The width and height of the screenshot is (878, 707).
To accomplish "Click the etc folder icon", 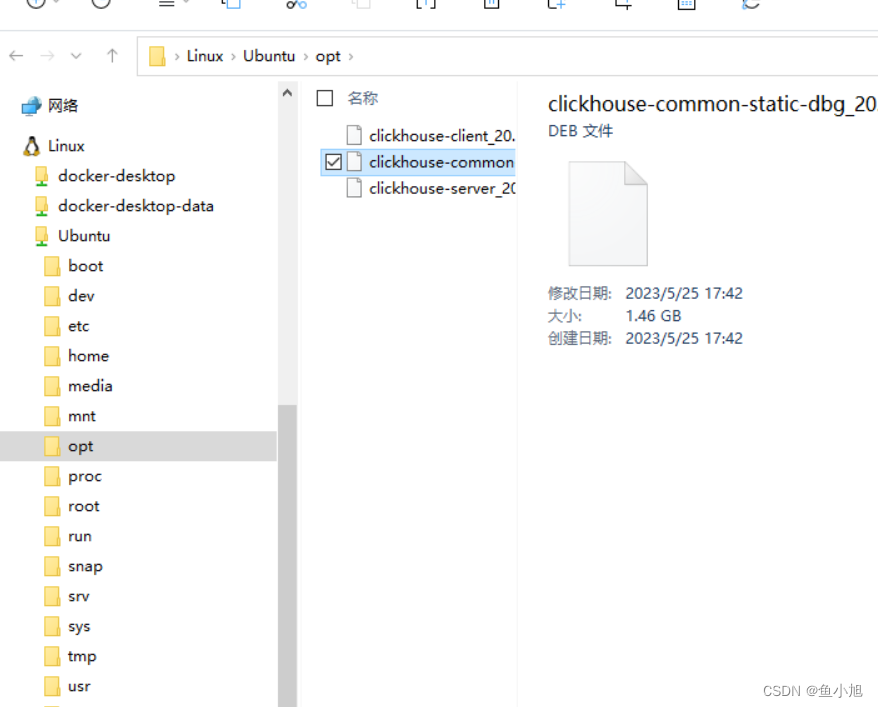I will (x=52, y=326).
